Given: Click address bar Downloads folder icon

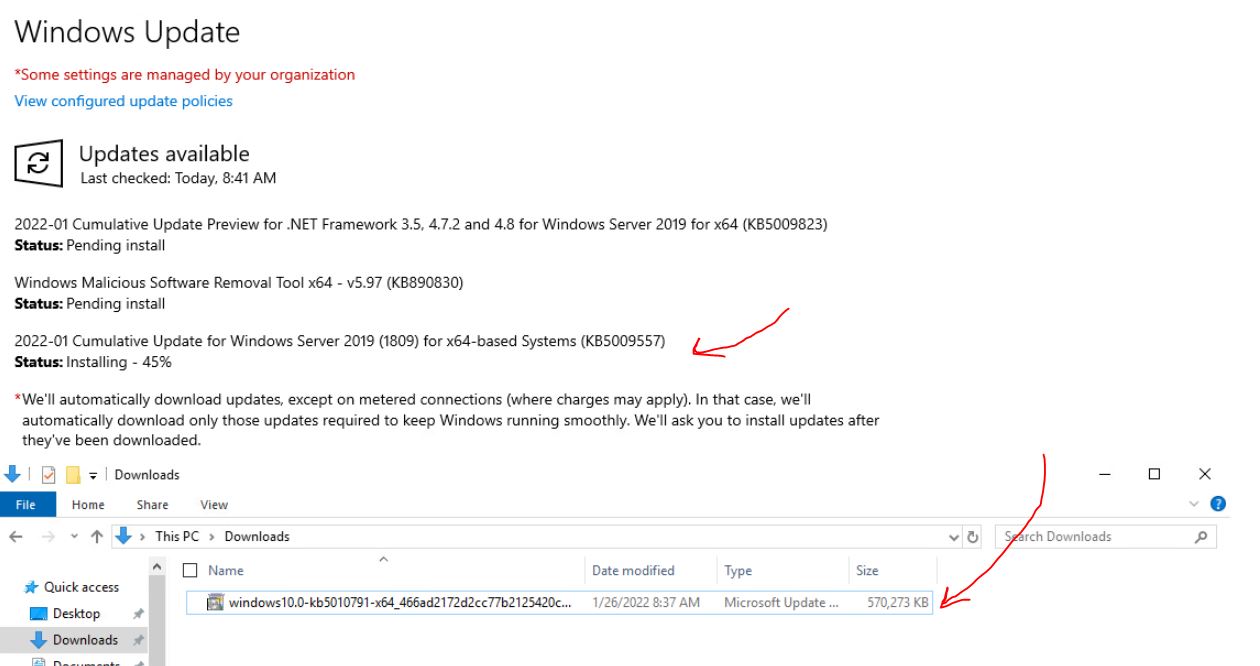Looking at the screenshot, I should (x=124, y=536).
